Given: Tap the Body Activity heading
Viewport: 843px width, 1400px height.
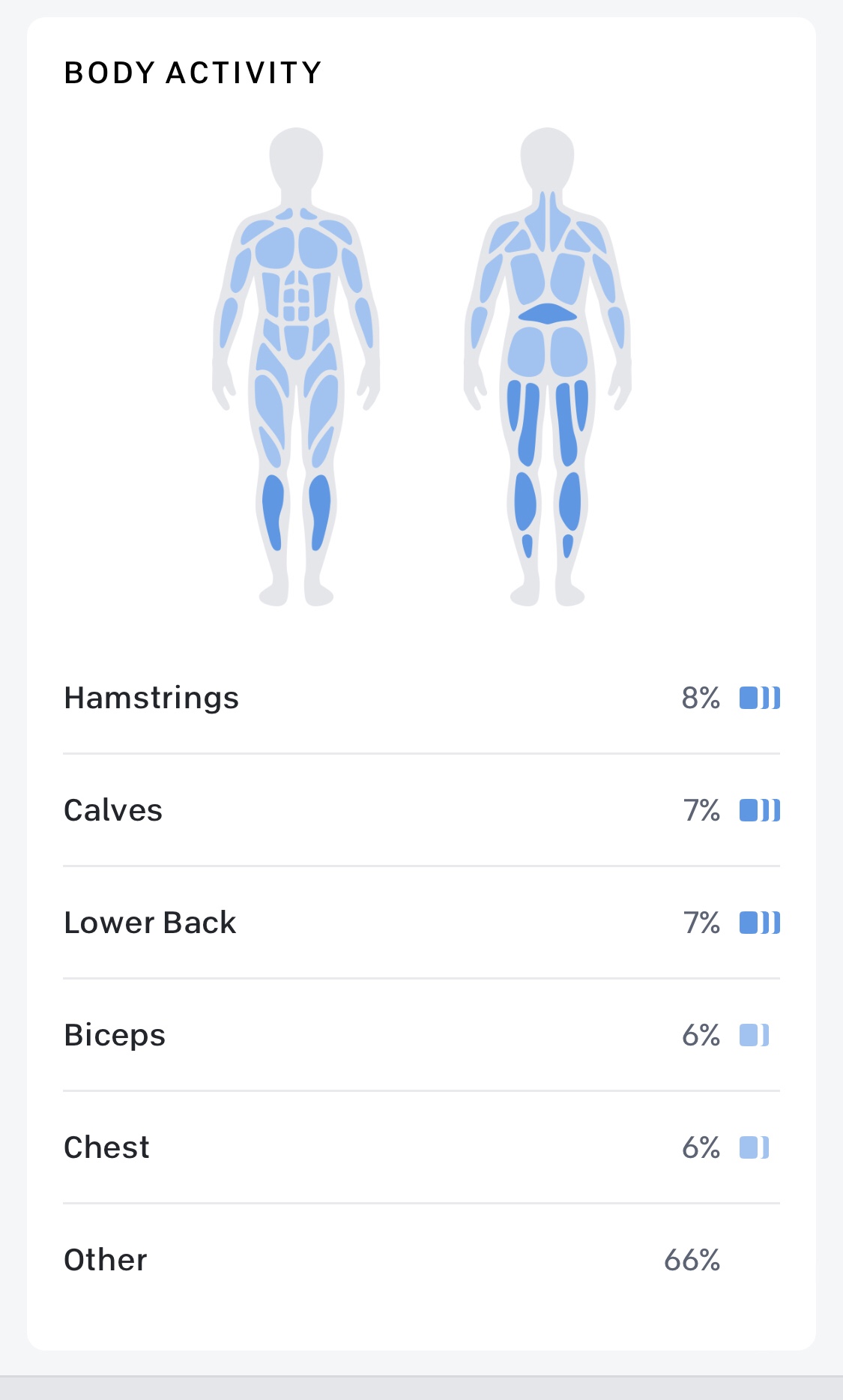Looking at the screenshot, I should pos(193,73).
